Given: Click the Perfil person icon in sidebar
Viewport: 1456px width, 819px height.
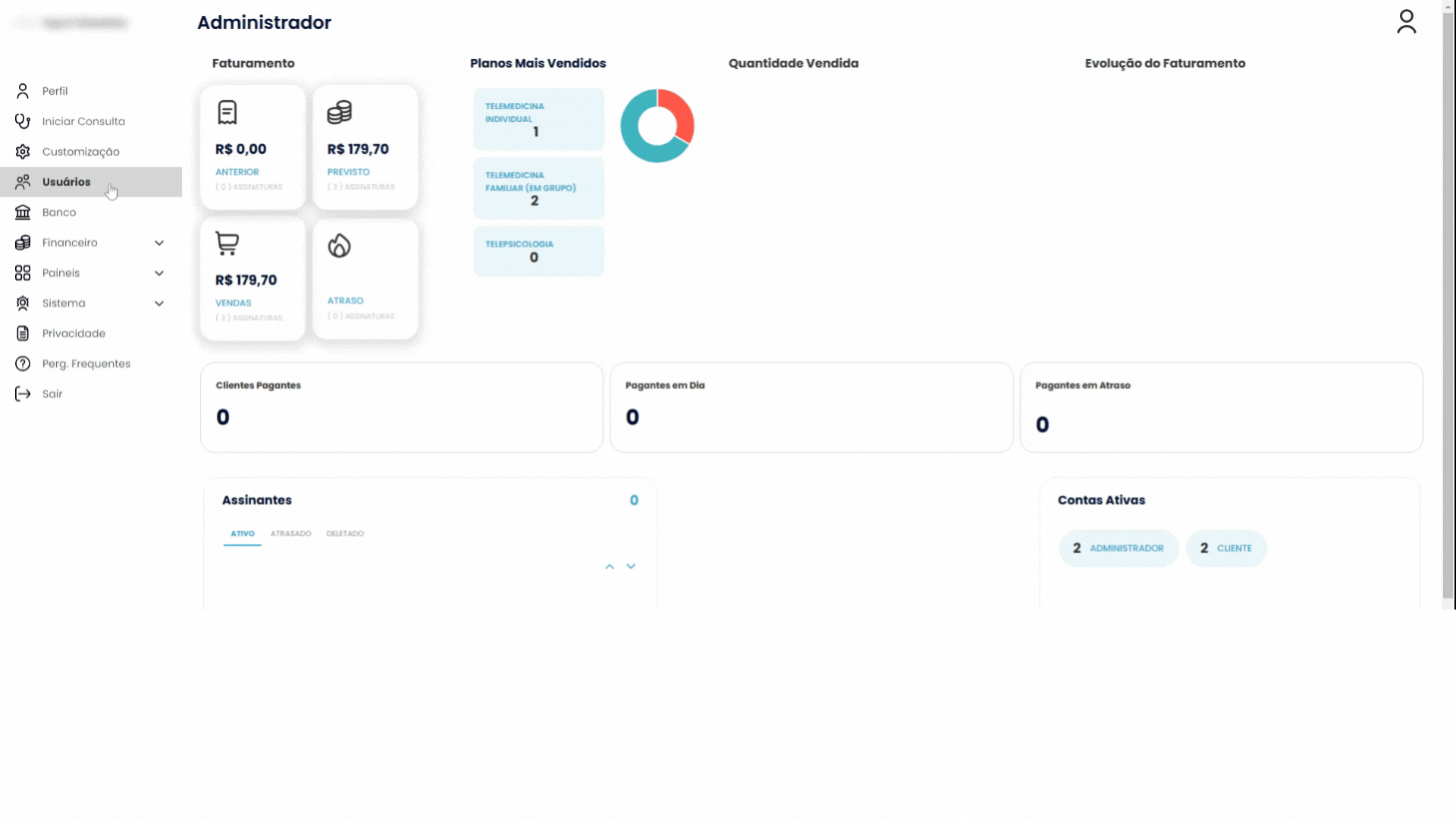Looking at the screenshot, I should 23,91.
